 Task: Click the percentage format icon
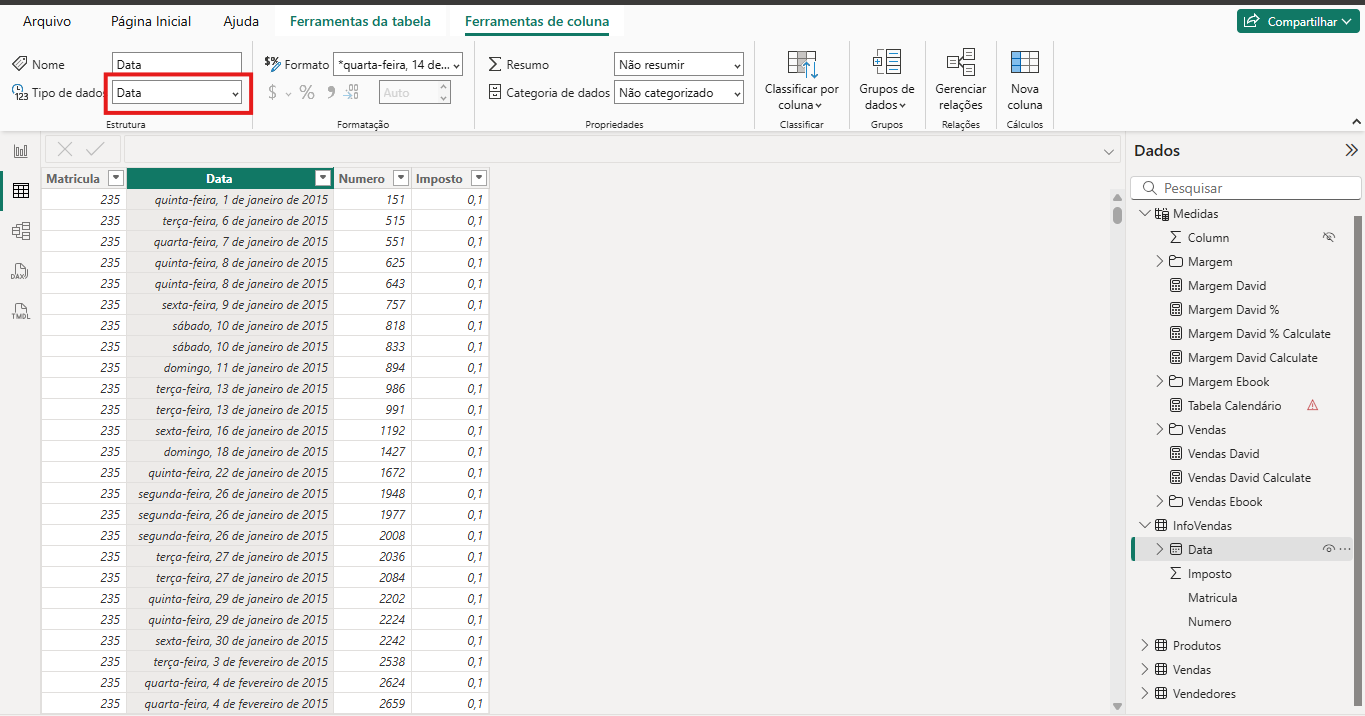307,93
